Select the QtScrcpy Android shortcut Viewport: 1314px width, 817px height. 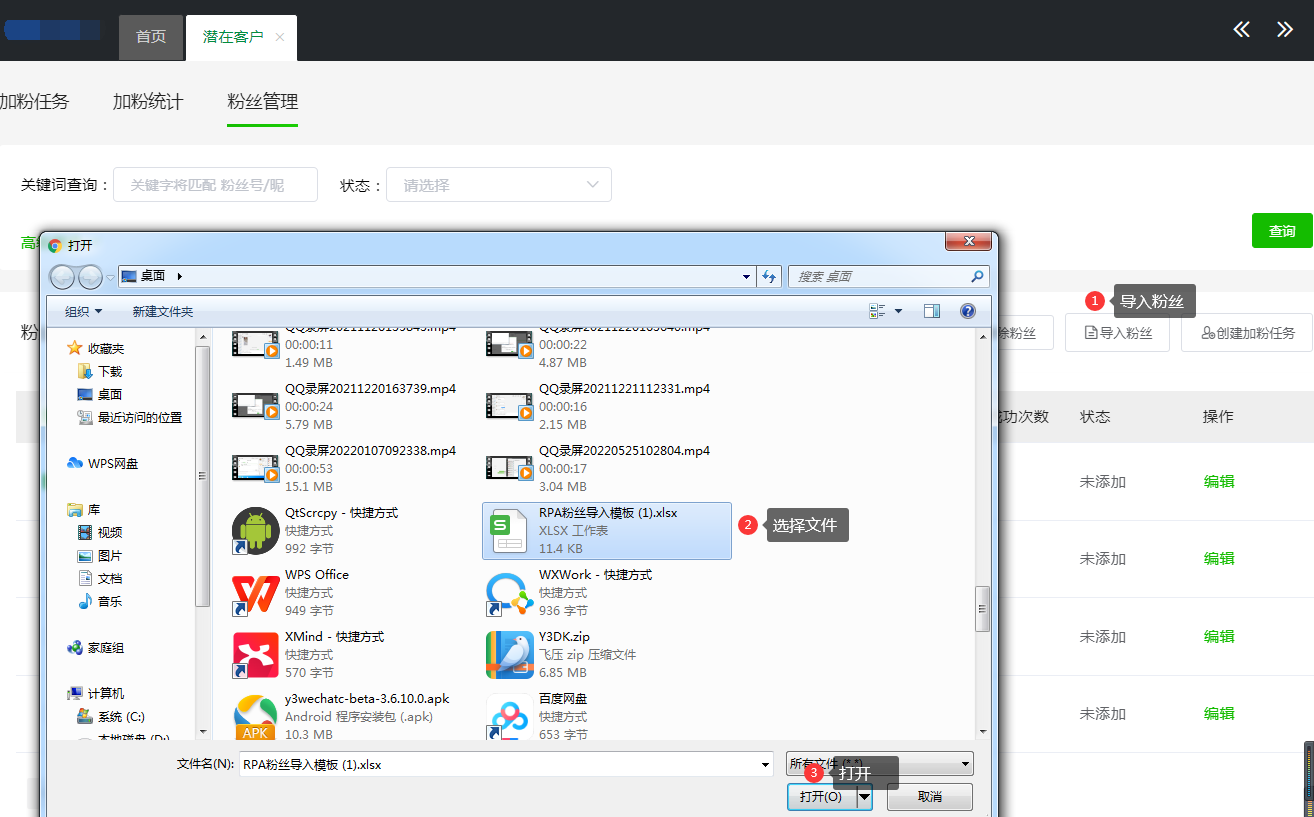(256, 531)
